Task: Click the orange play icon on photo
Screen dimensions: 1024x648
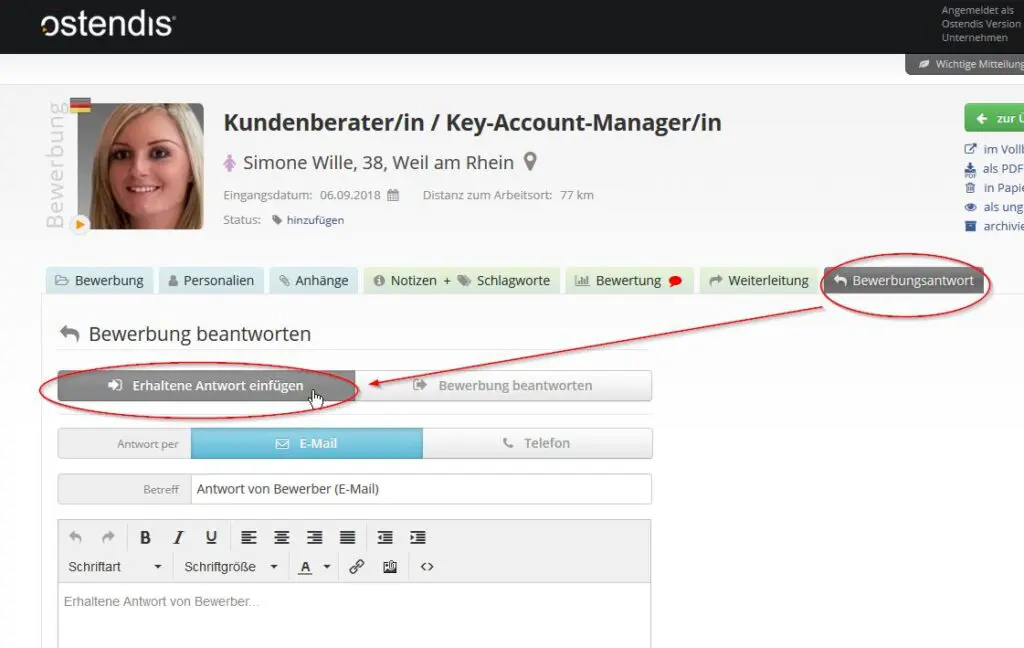Action: tap(80, 224)
